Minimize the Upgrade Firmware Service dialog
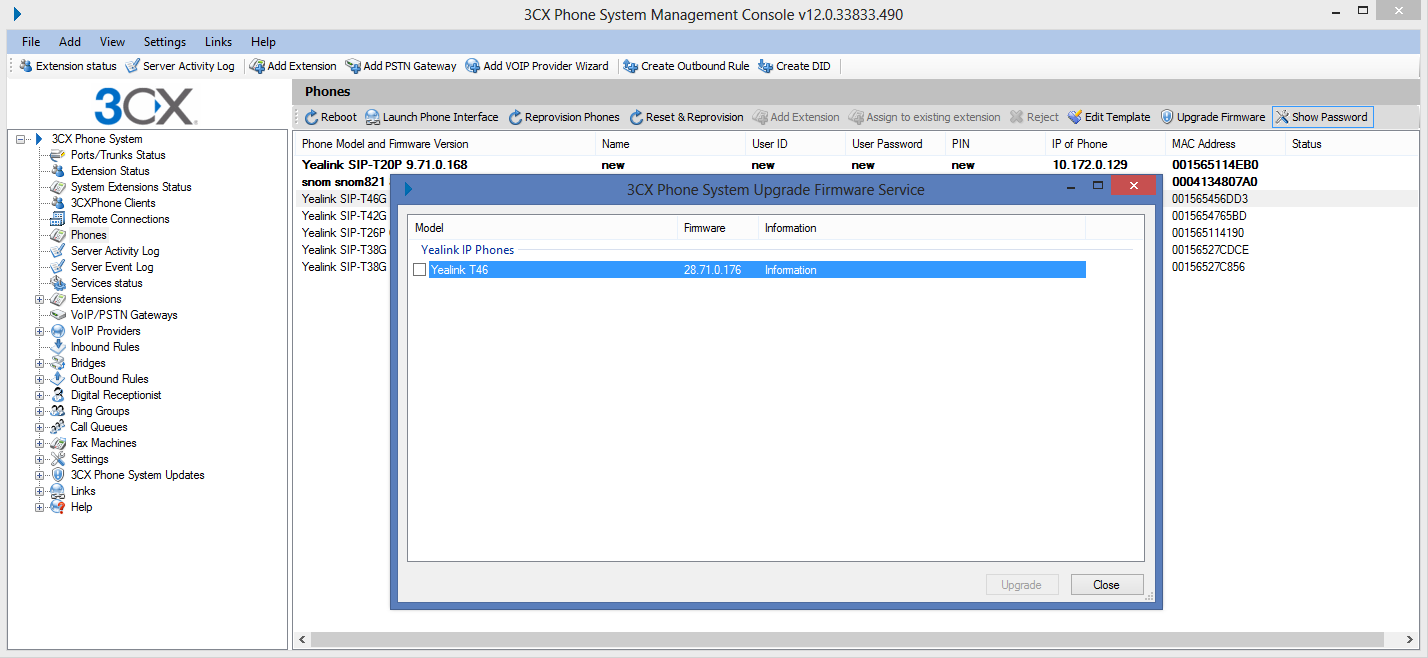This screenshot has height=658, width=1428. click(x=1072, y=187)
